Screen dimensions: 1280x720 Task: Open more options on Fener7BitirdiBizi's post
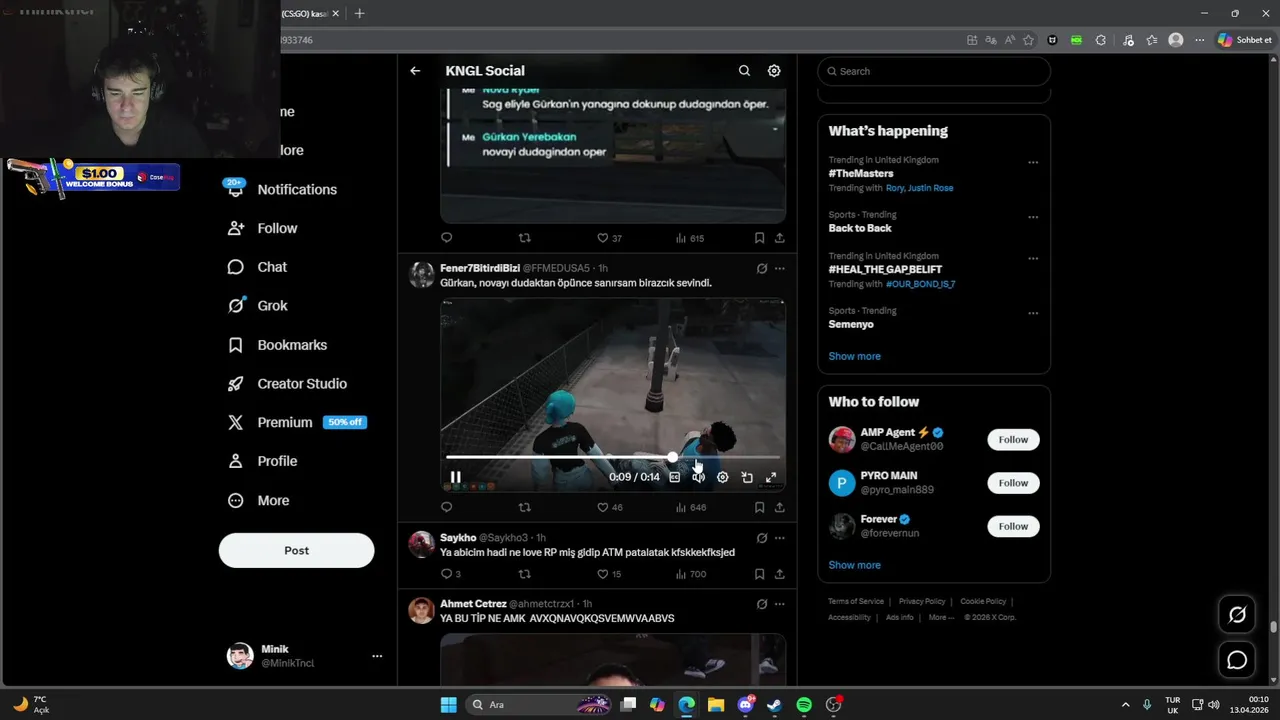780,268
